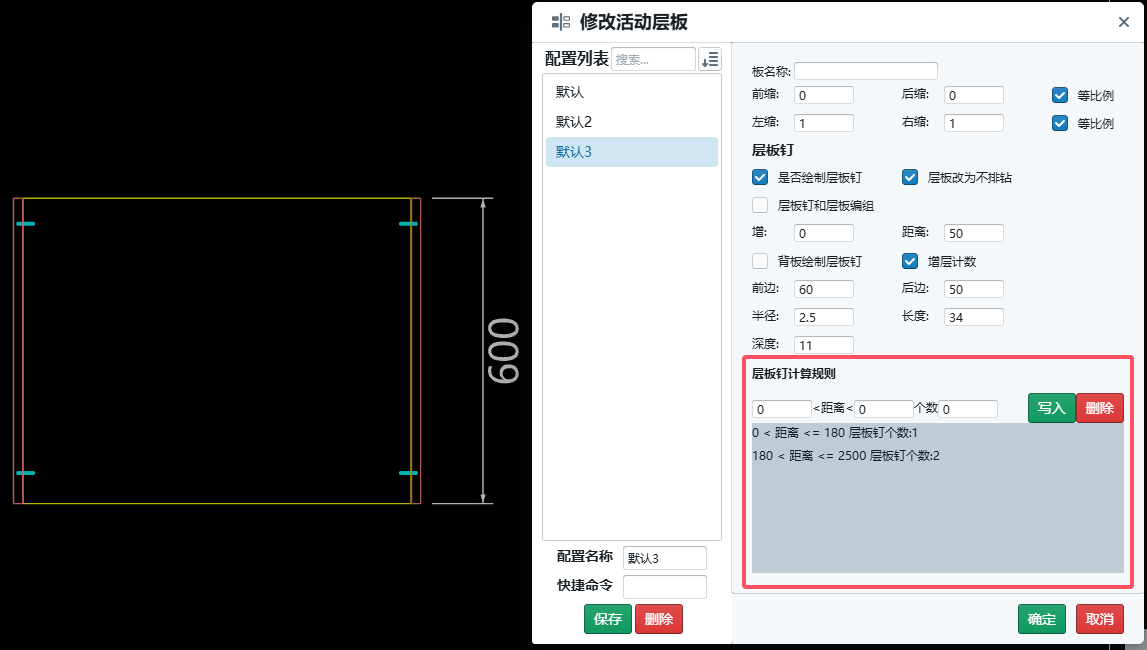This screenshot has height=650, width=1147.
Task: Enable the 层板钉和层板编组 checkbox
Action: (760, 205)
